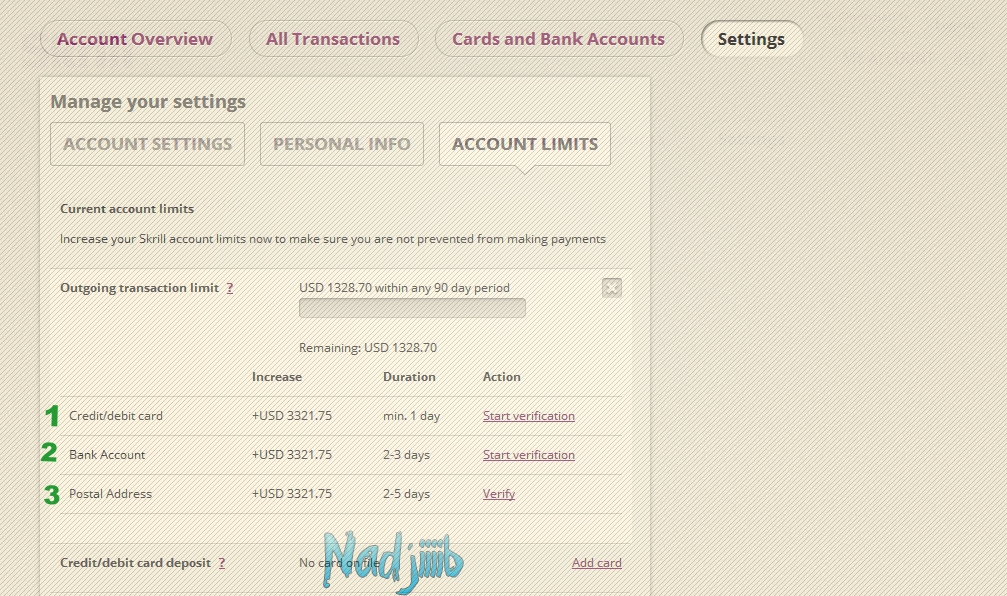Start verification for Credit/debit card
Screen dimensions: 1007x596
pyautogui.click(x=529, y=416)
